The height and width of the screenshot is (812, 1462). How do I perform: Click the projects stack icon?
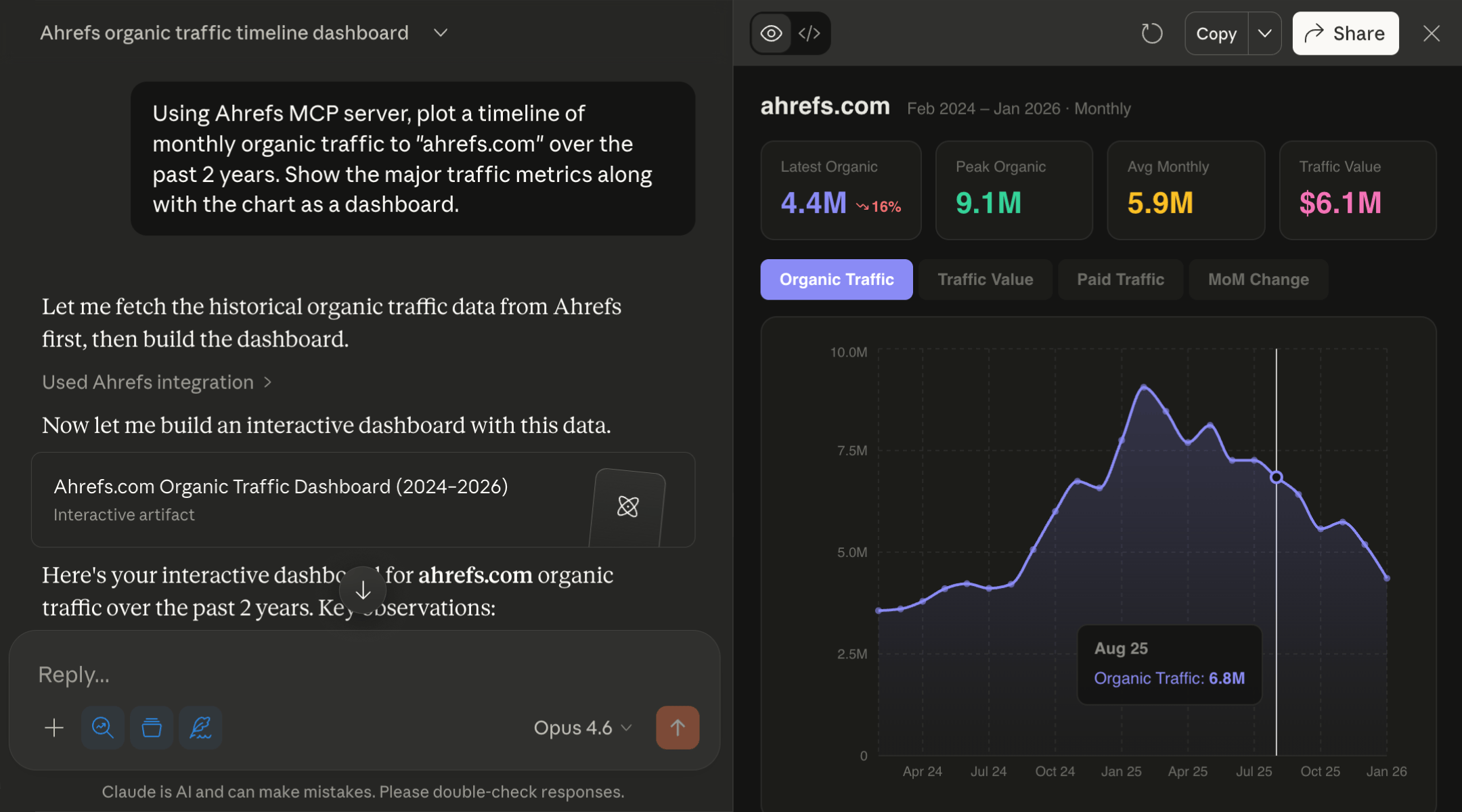click(152, 727)
